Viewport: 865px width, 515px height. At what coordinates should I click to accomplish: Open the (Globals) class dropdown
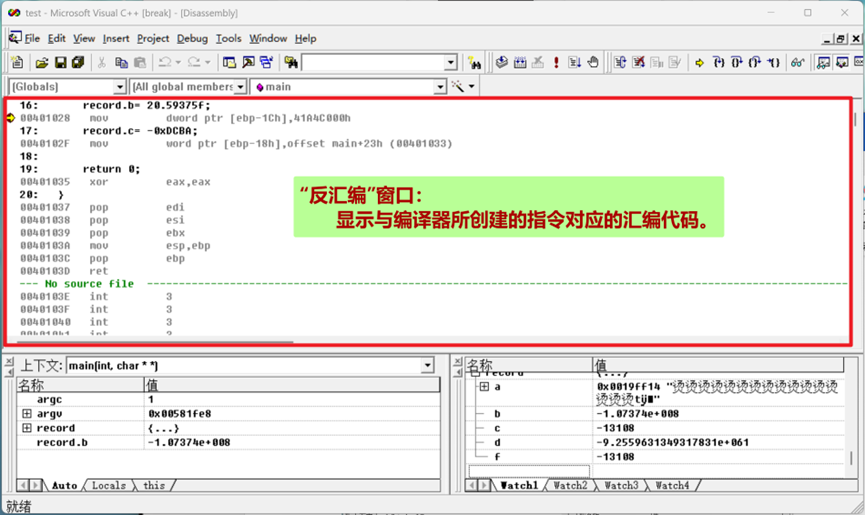120,87
